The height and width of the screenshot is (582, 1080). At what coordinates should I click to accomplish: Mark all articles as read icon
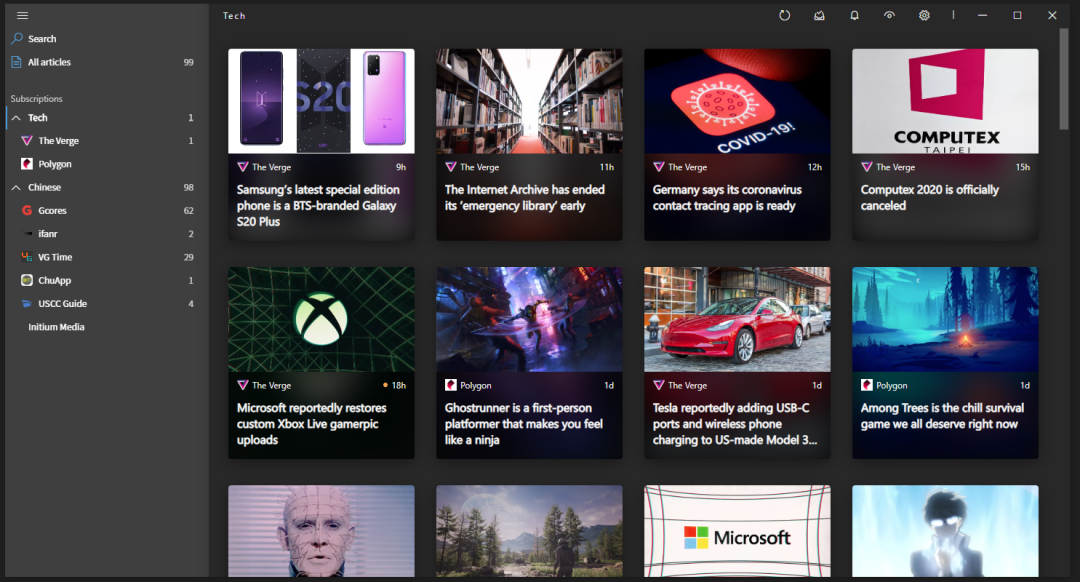[819, 15]
